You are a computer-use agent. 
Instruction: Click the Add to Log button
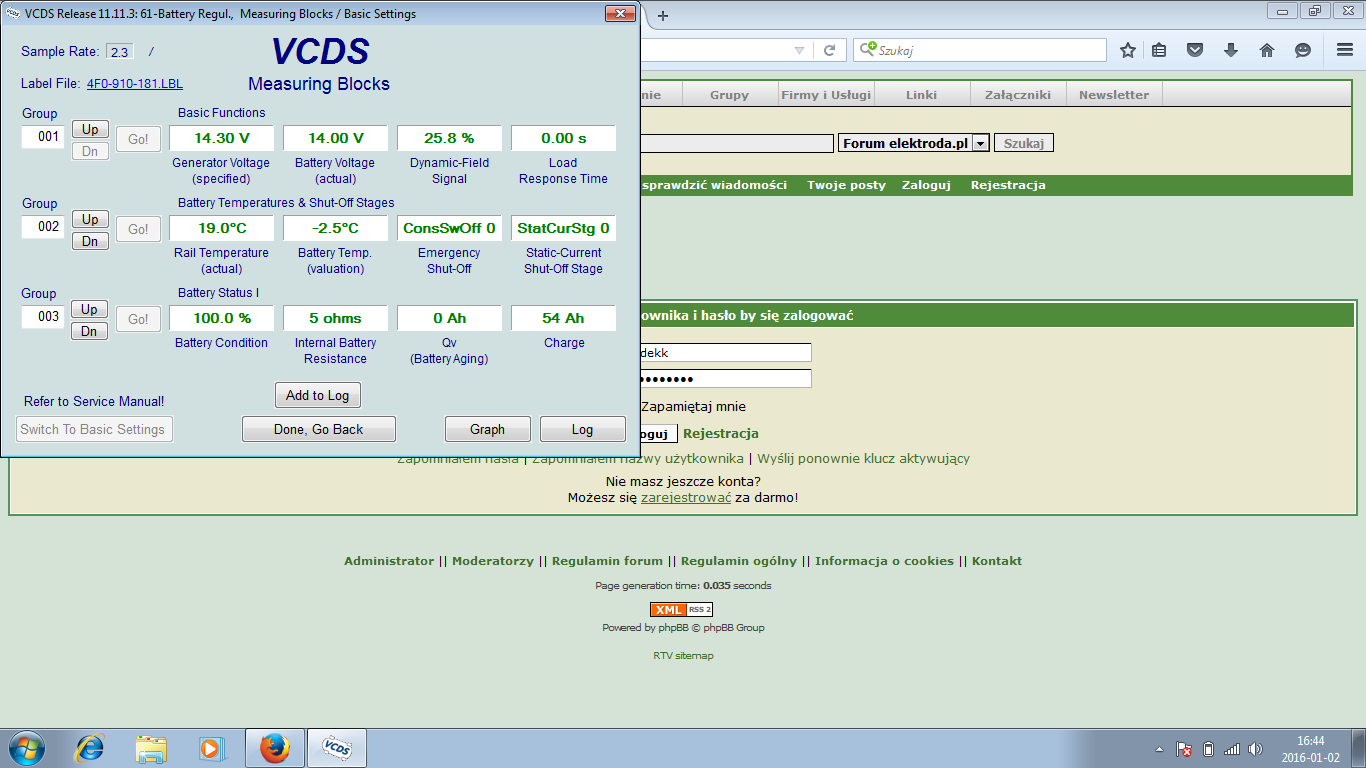pos(317,395)
